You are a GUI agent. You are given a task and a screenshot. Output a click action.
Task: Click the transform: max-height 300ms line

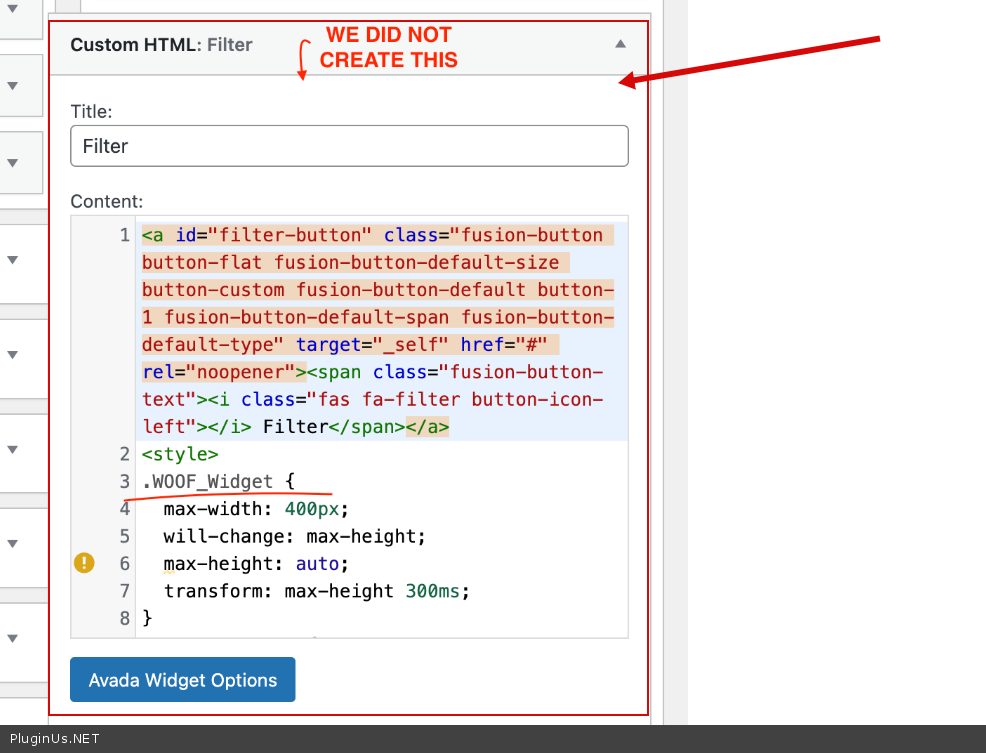tap(316, 591)
